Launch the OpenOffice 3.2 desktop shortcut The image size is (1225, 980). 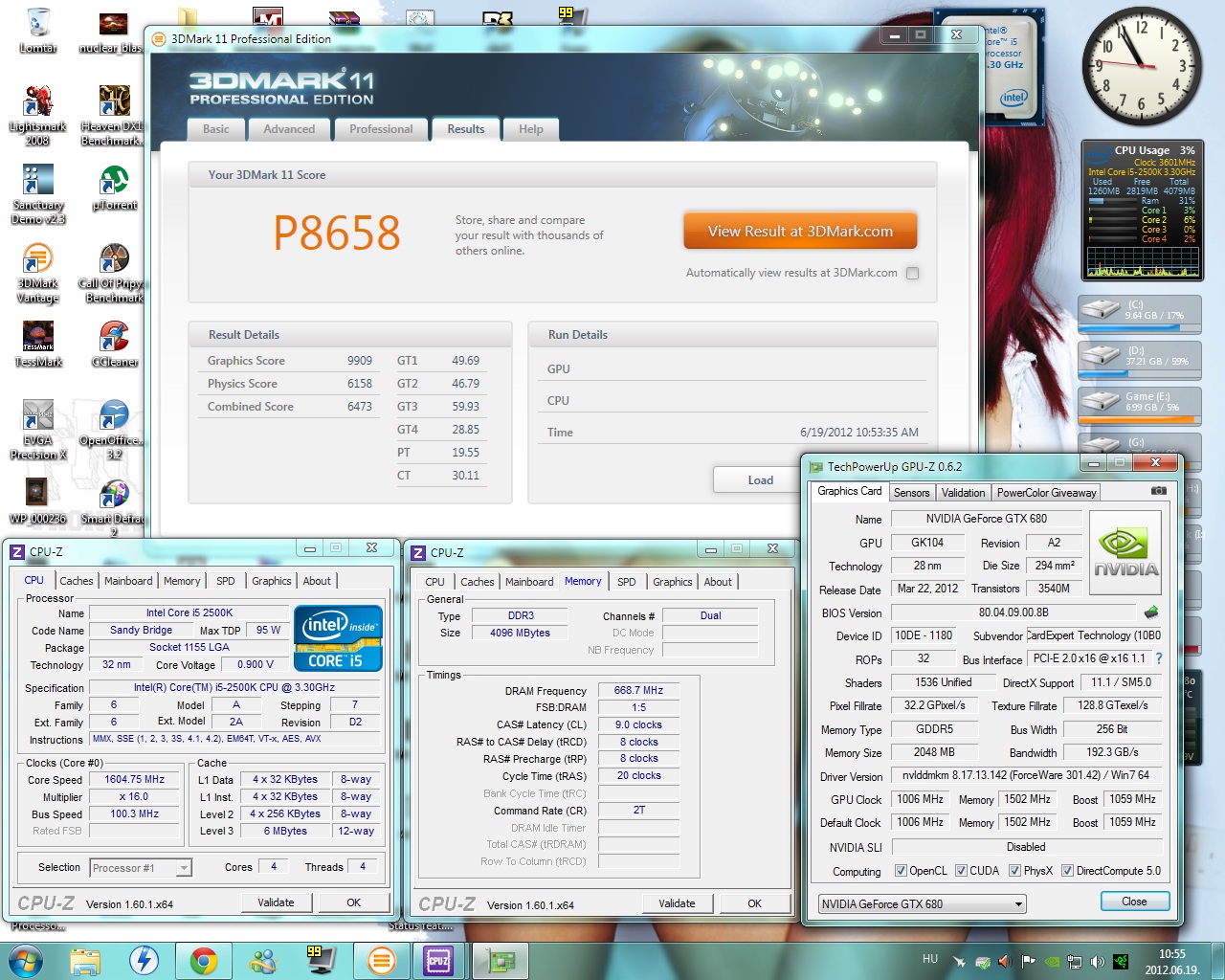[114, 430]
